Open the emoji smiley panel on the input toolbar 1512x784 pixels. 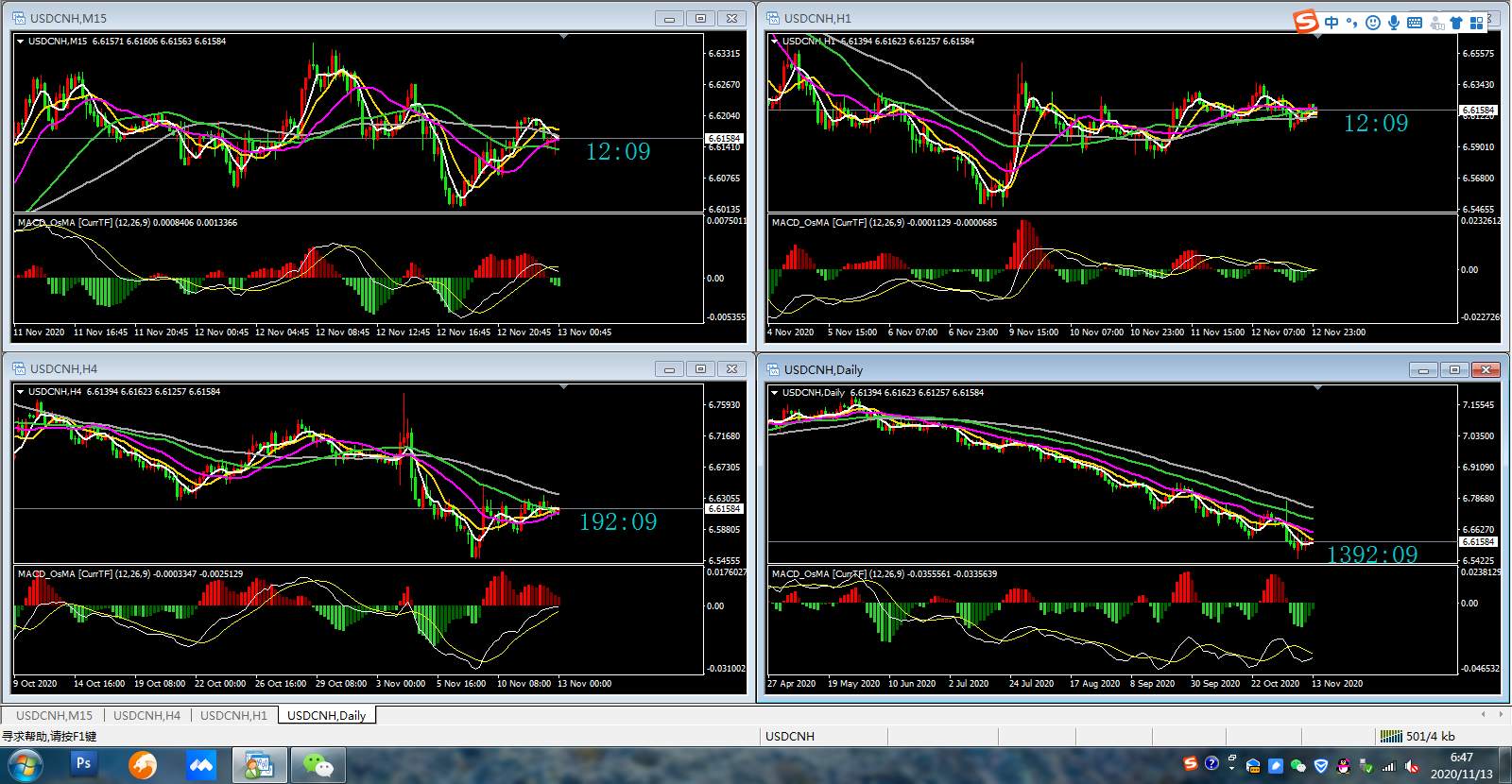tap(1373, 23)
